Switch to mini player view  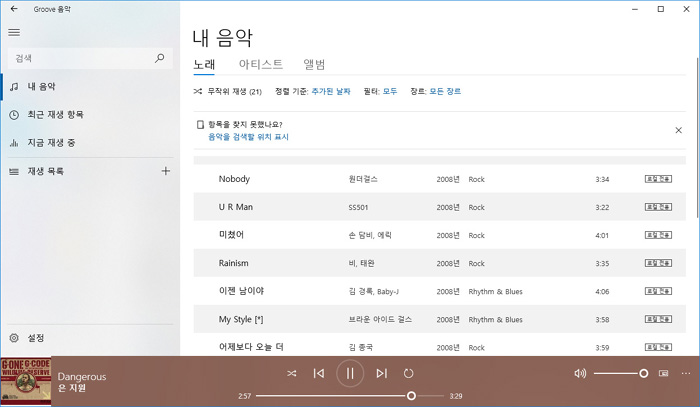click(664, 374)
